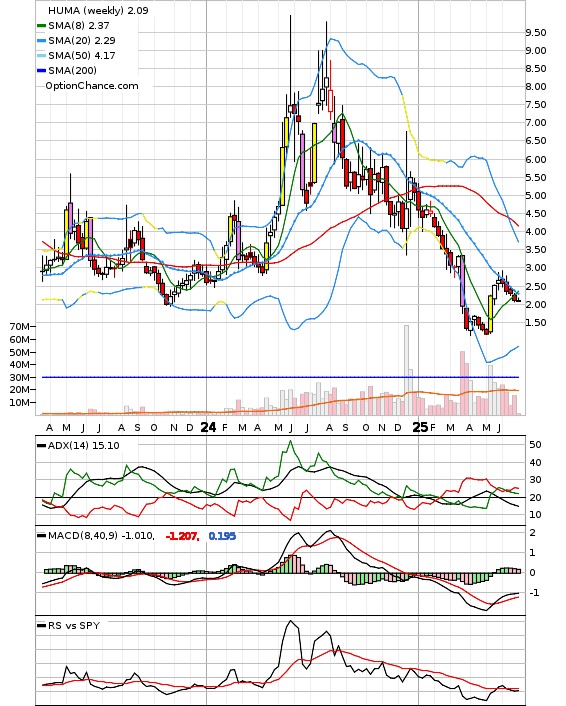566x706 pixels.
Task: Click the dark blue SMA(200) legend swatch
Action: coord(41,71)
